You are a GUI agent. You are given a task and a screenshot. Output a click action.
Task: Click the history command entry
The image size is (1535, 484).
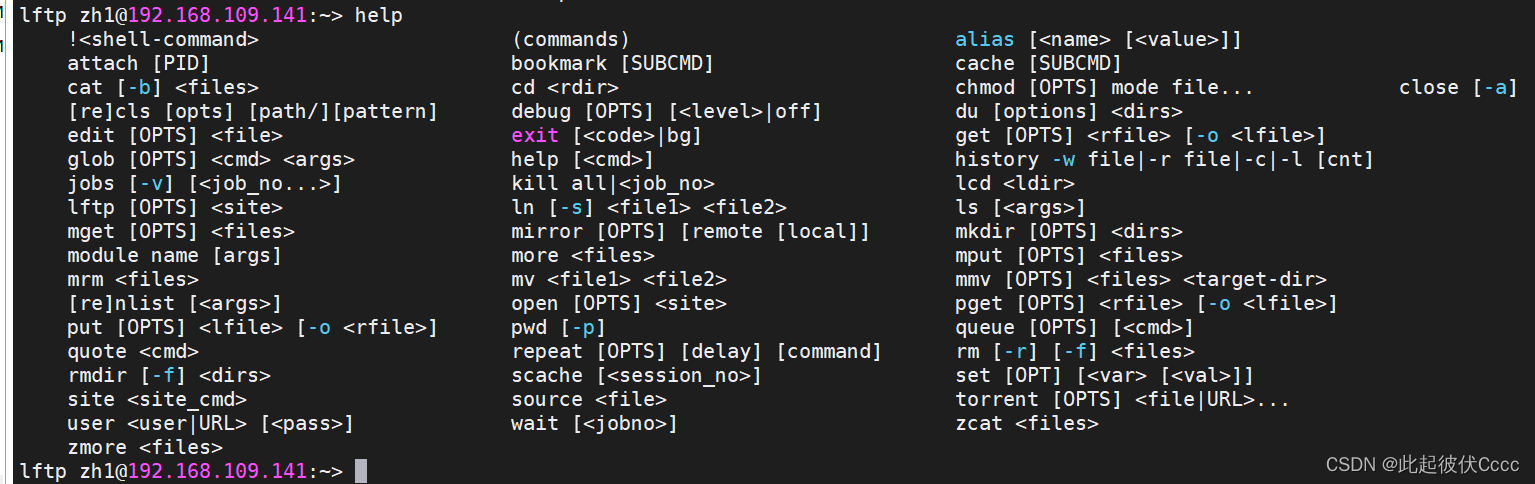(997, 159)
